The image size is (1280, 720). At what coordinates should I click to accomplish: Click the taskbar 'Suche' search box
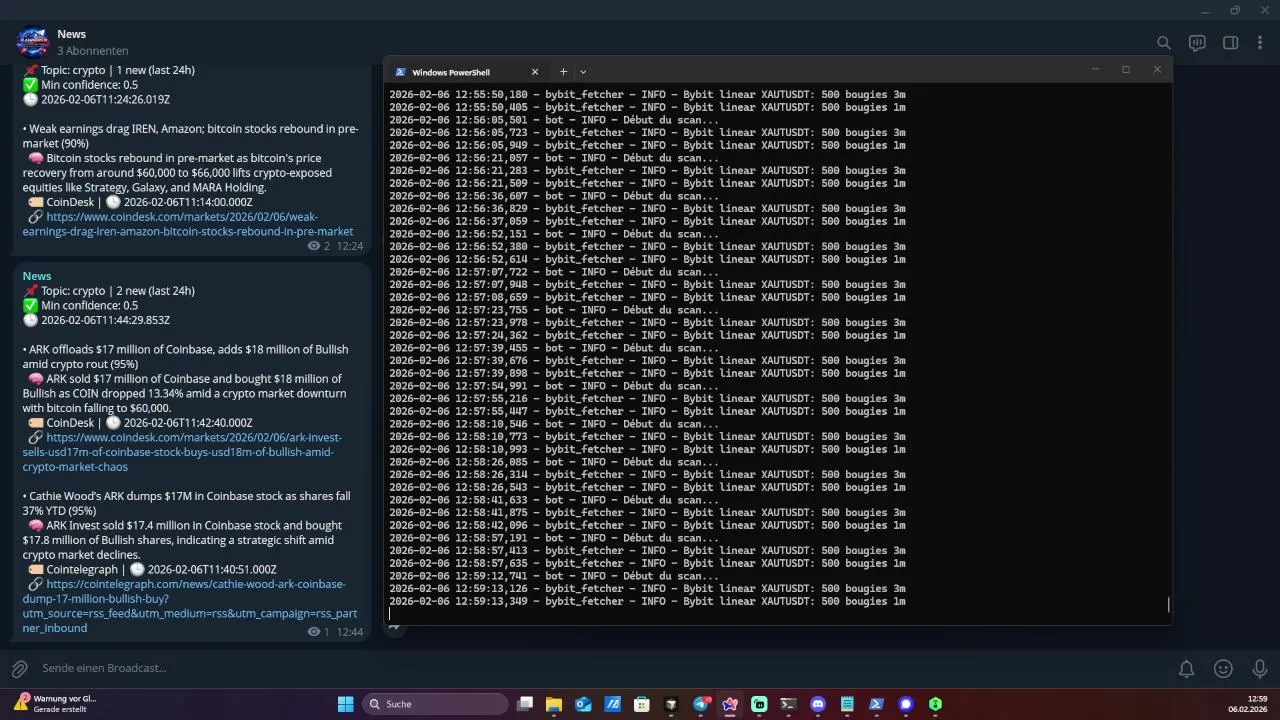[x=435, y=704]
